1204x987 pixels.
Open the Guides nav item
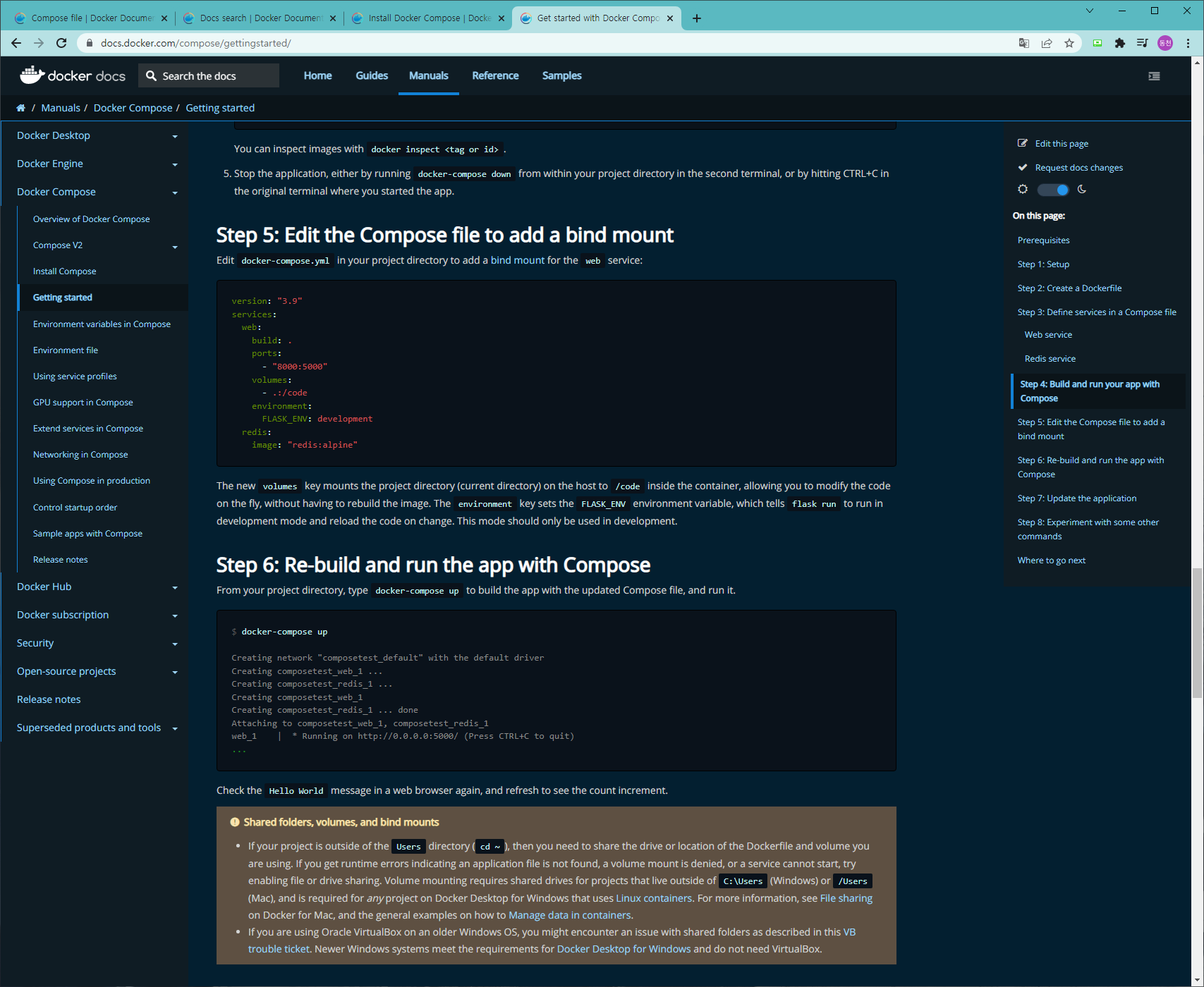[372, 75]
